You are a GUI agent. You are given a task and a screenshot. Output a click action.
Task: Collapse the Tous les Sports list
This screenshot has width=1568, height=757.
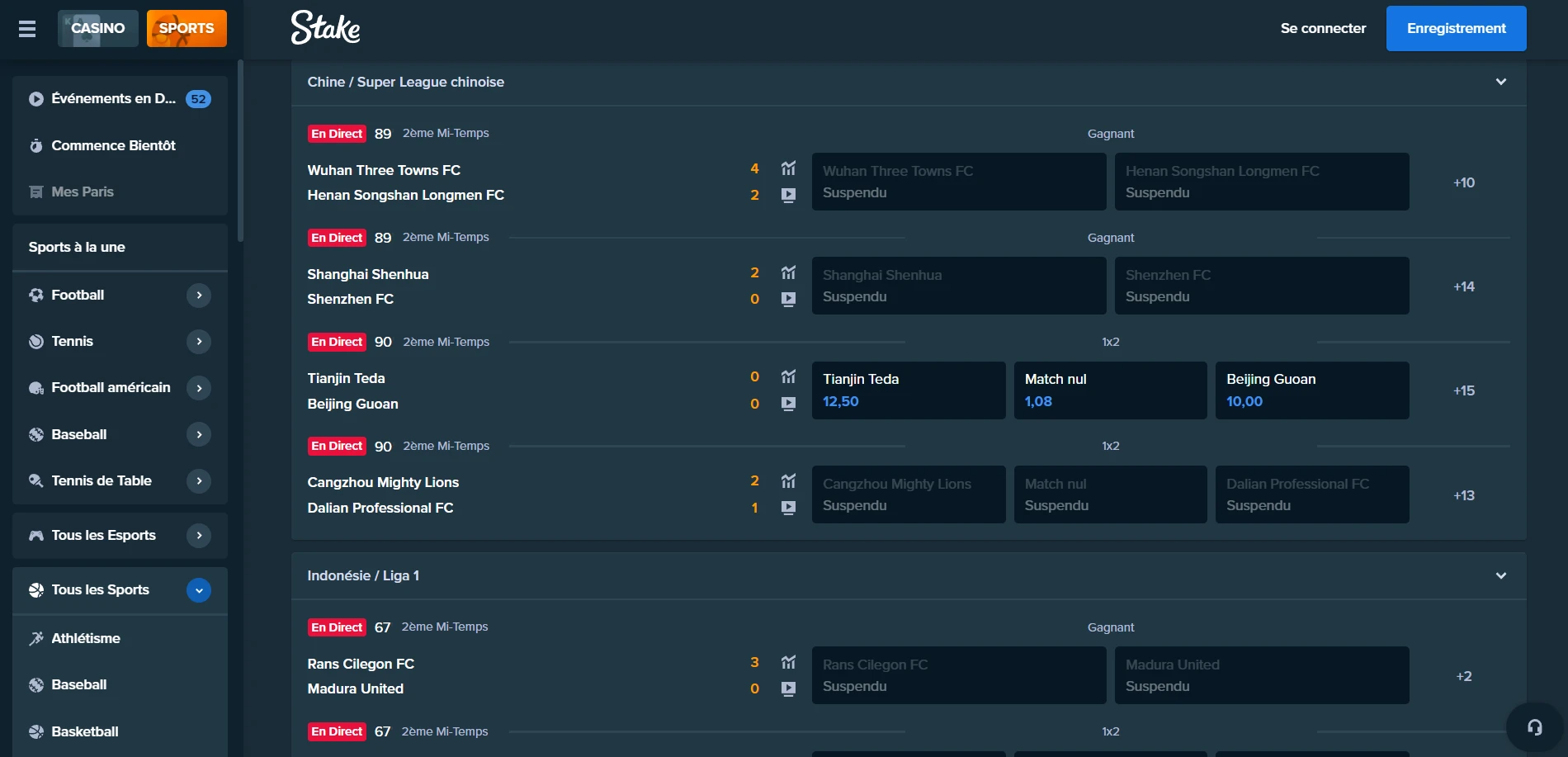tap(199, 590)
